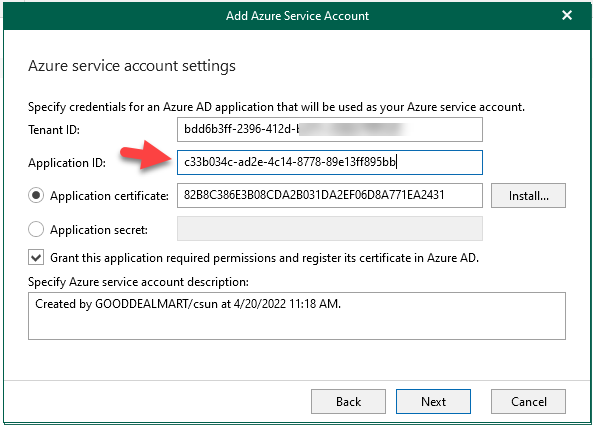Proceed with the Next button

pyautogui.click(x=433, y=402)
